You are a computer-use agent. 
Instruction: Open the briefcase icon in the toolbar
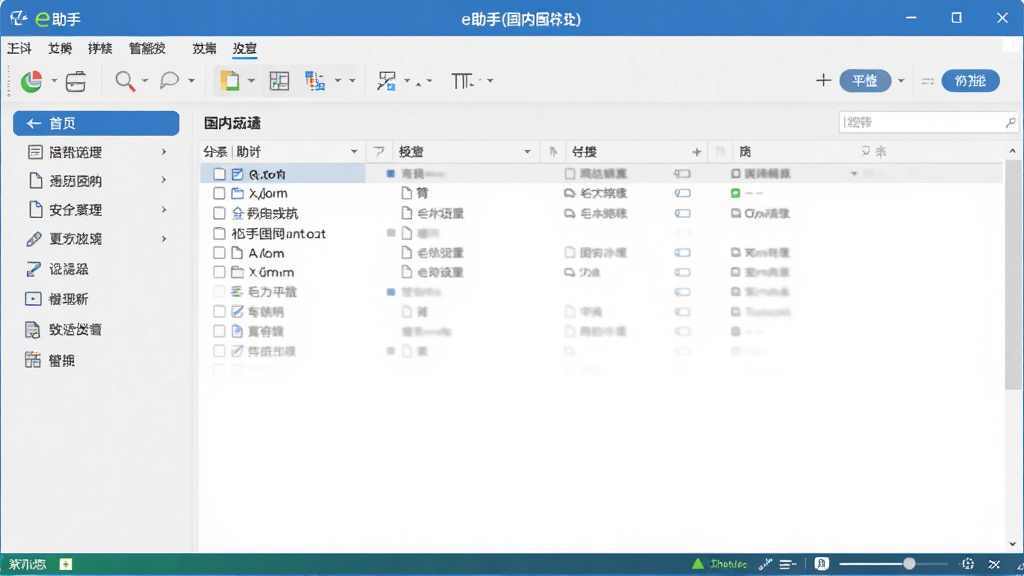(76, 81)
